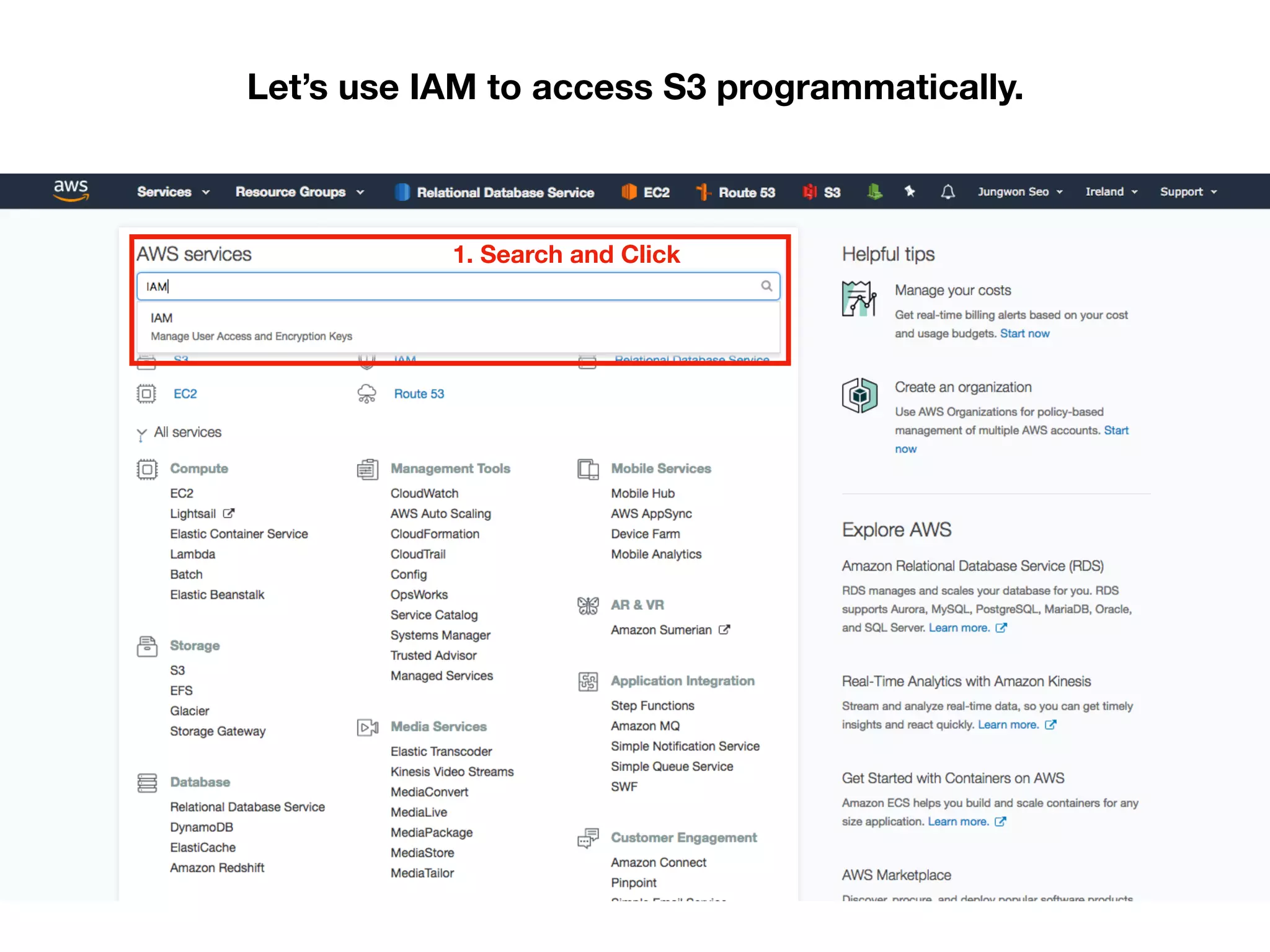Screen dimensions: 1270x952
Task: Click the S3 shortcut in the navbar
Action: 821,192
